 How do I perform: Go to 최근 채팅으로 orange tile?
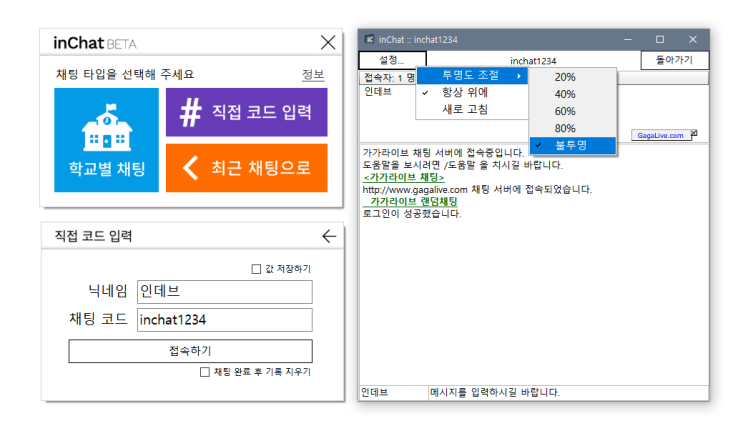pyautogui.click(x=246, y=168)
